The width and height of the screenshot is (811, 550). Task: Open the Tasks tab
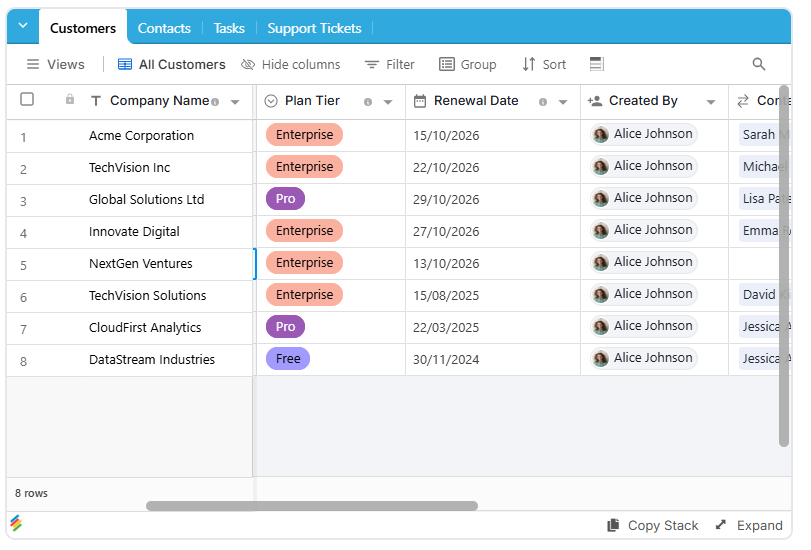229,28
